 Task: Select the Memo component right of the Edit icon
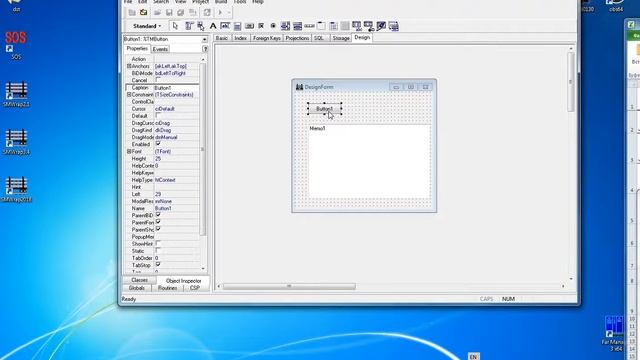pyautogui.click(x=237, y=26)
